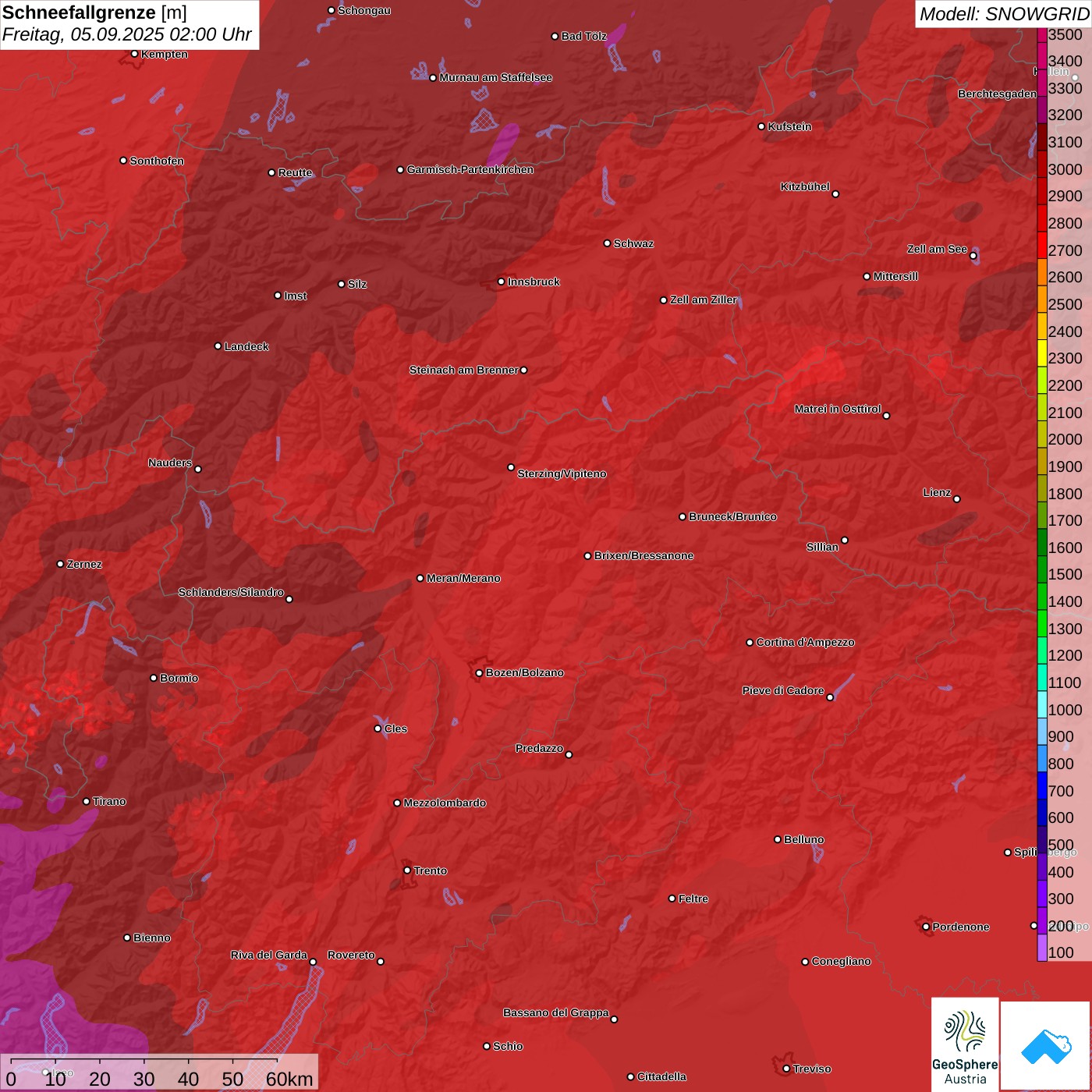Click the legend value 2700
The height and width of the screenshot is (1092, 1092).
point(1065,250)
